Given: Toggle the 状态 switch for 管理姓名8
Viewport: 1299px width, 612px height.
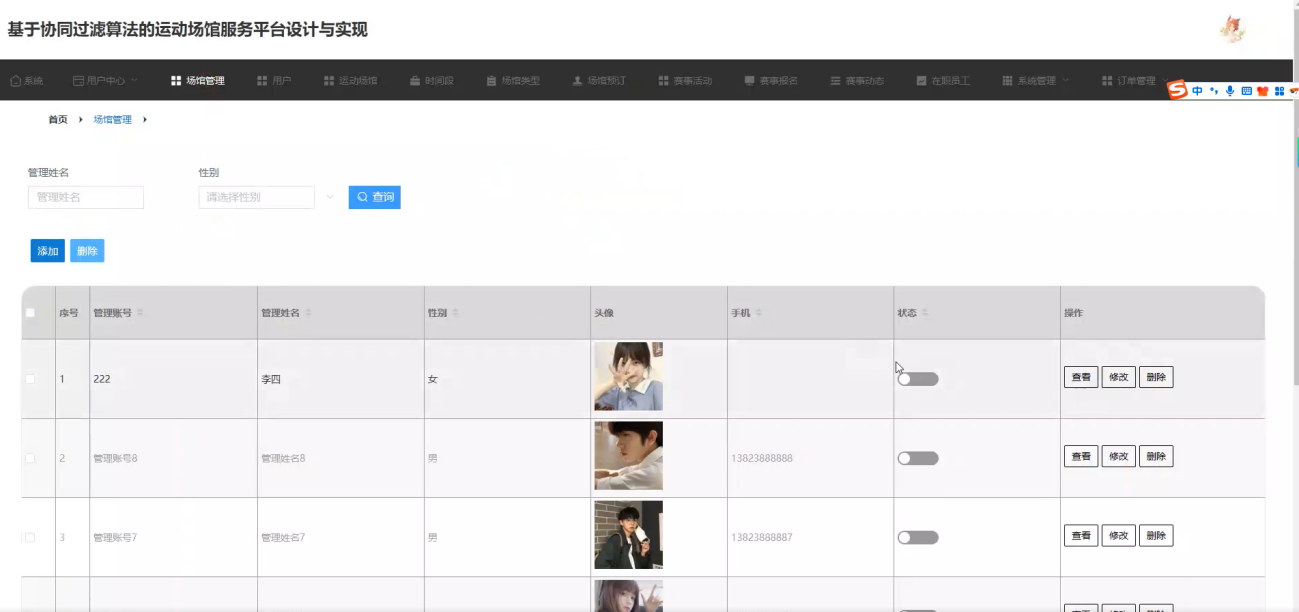Looking at the screenshot, I should click(x=918, y=458).
